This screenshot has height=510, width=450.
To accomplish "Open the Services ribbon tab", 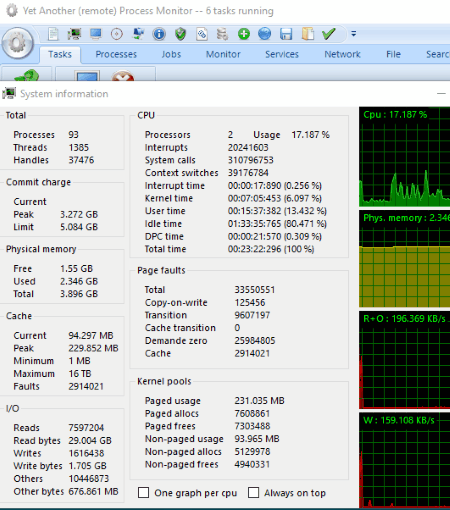I will [x=282, y=54].
